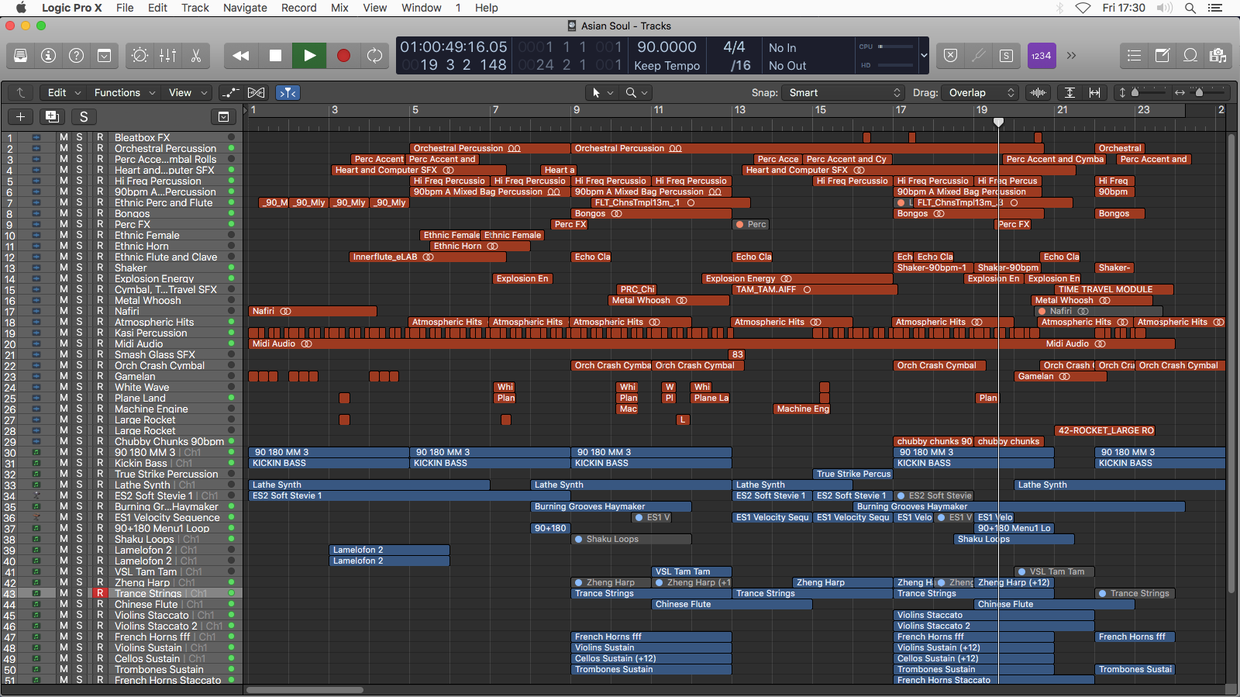Open the Smart Controls panel icon

(139, 57)
